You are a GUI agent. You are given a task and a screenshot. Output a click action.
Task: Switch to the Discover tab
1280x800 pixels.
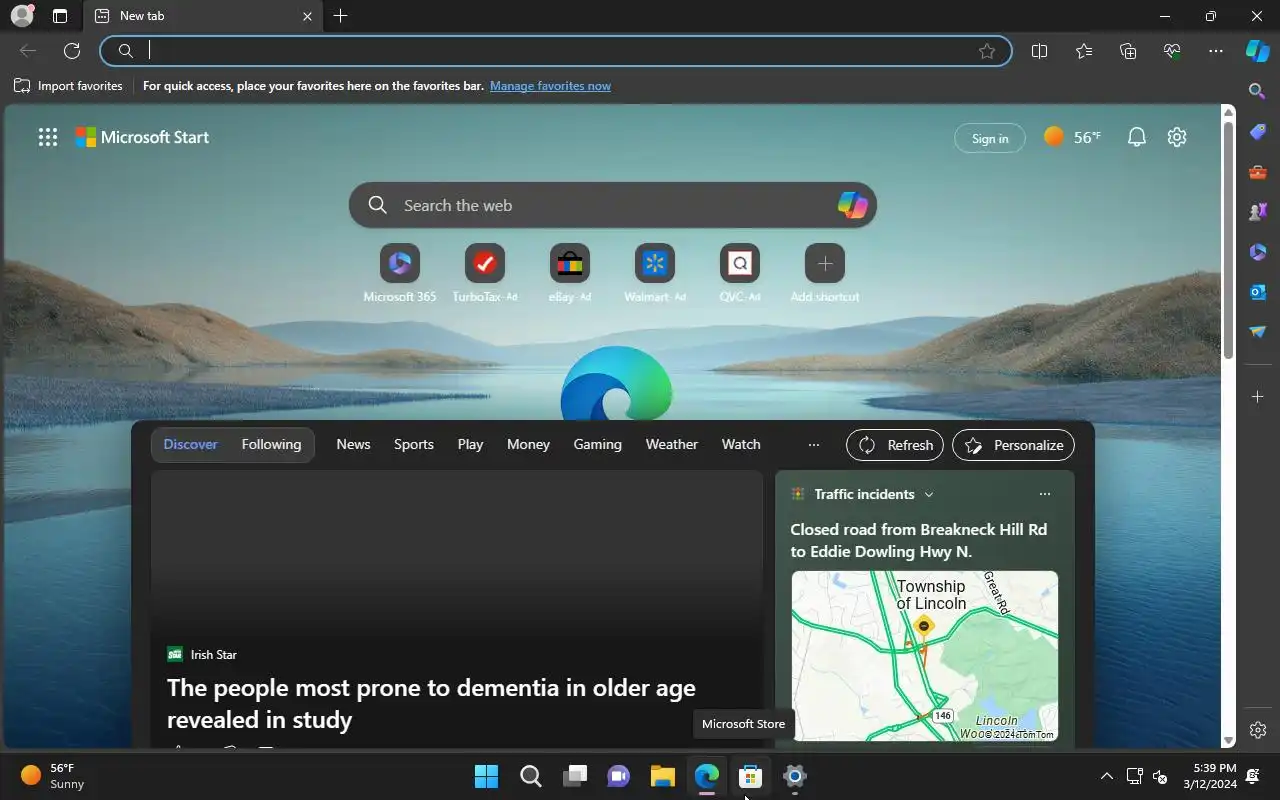click(x=191, y=445)
